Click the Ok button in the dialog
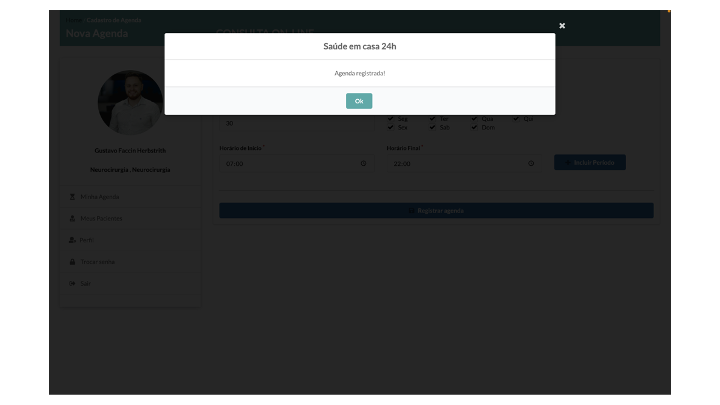The width and height of the screenshot is (720, 405). [x=359, y=101]
